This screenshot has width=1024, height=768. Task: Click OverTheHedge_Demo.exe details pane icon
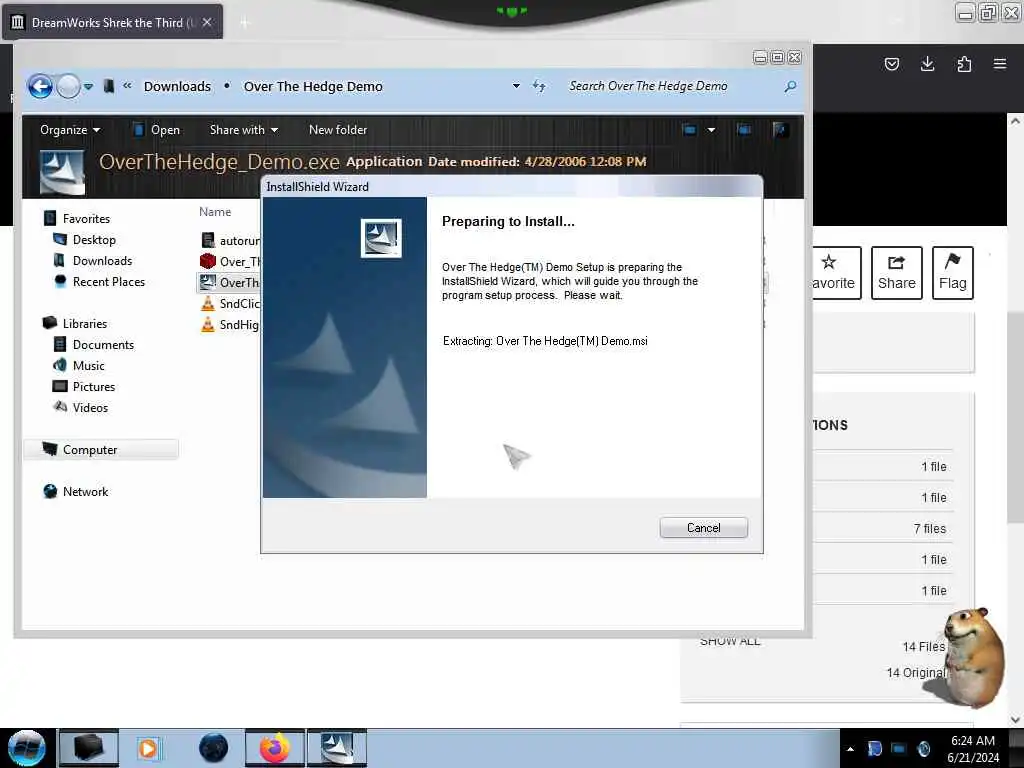coord(62,172)
